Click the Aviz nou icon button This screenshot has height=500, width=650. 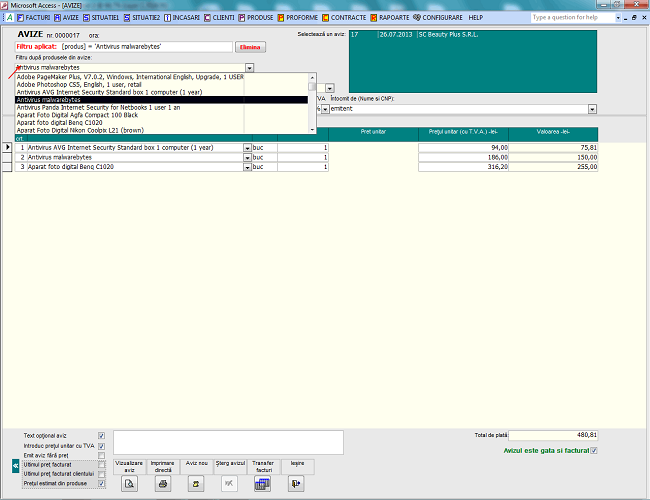click(197, 483)
